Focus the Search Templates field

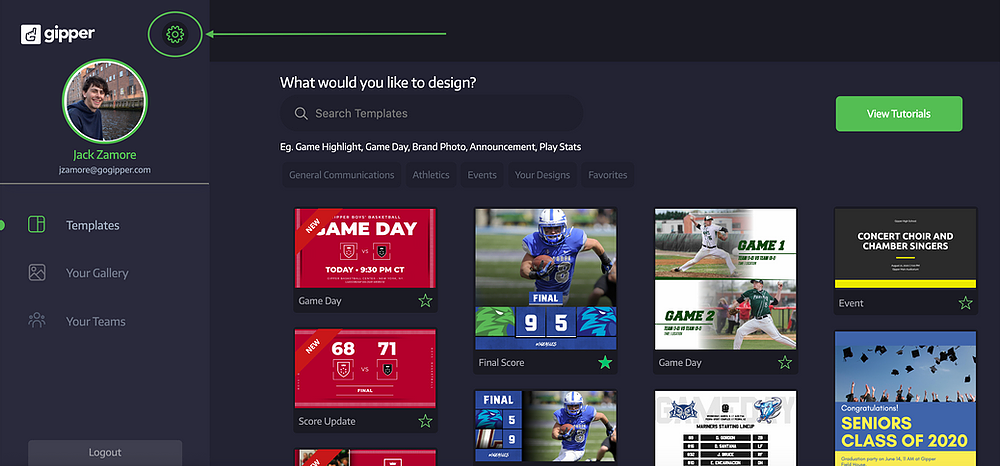tap(431, 113)
